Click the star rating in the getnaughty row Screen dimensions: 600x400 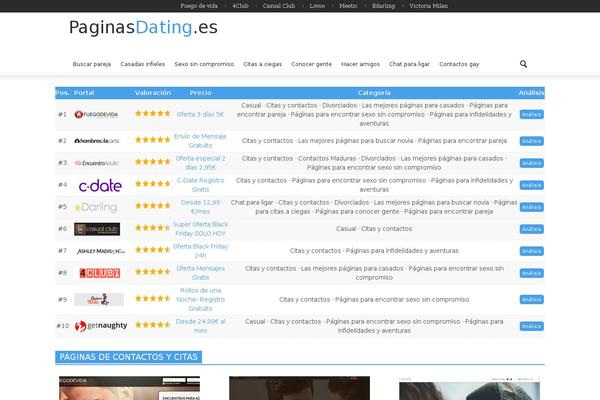point(152,325)
